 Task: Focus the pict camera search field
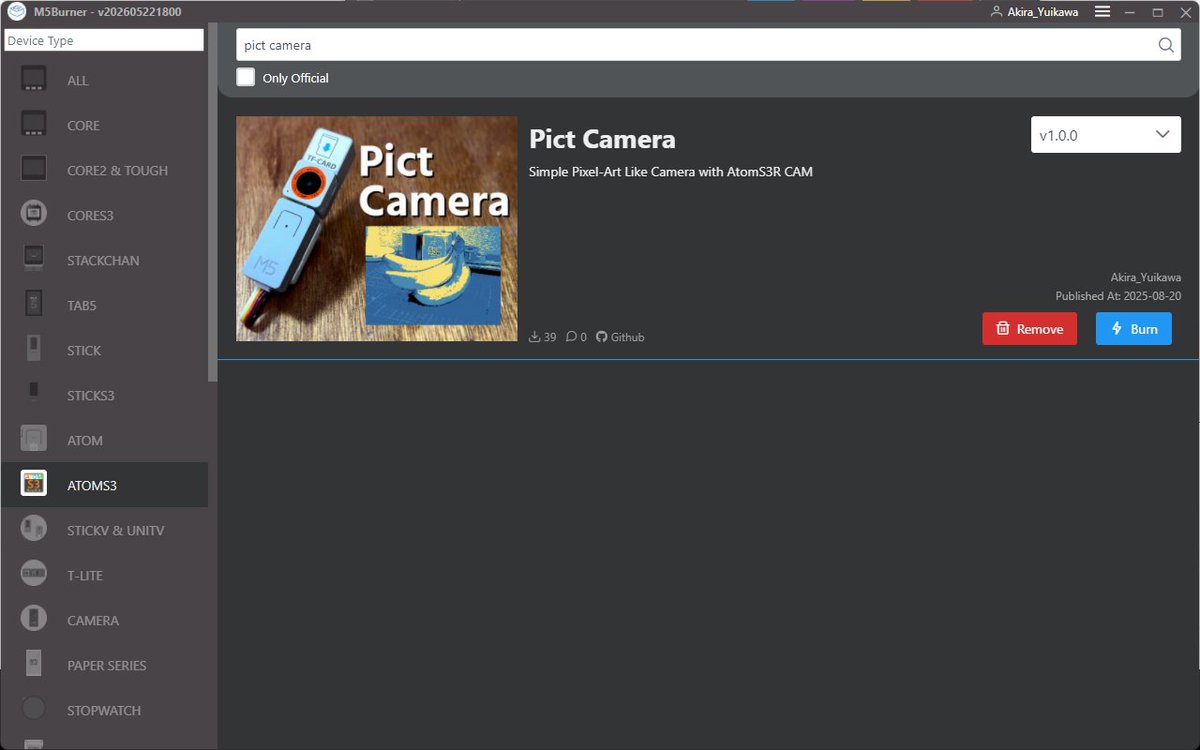[x=708, y=45]
